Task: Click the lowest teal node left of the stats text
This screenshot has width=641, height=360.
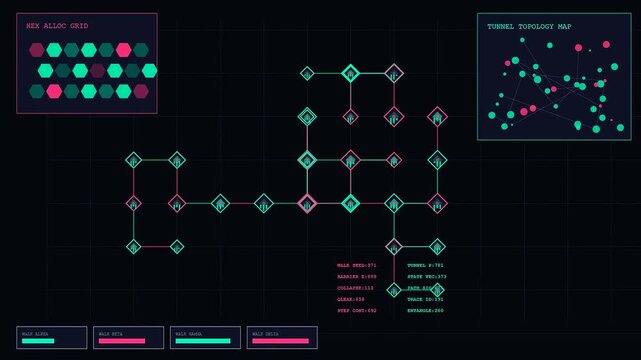Action: click(394, 290)
